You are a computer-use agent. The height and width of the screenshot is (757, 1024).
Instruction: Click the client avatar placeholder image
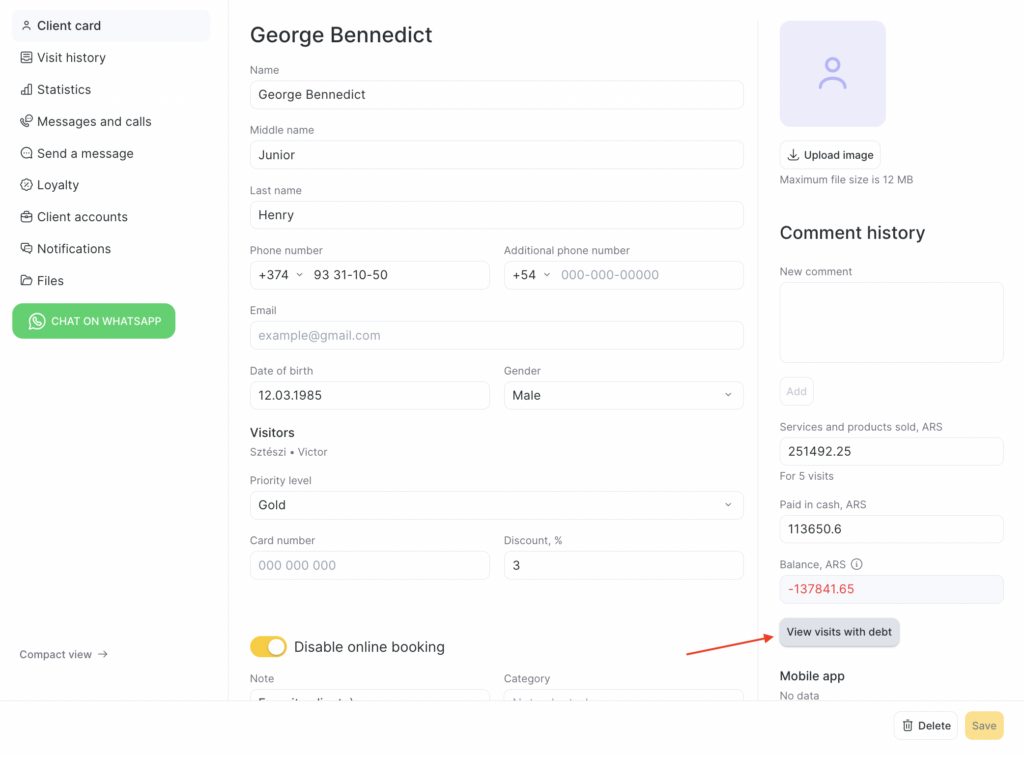(x=832, y=74)
